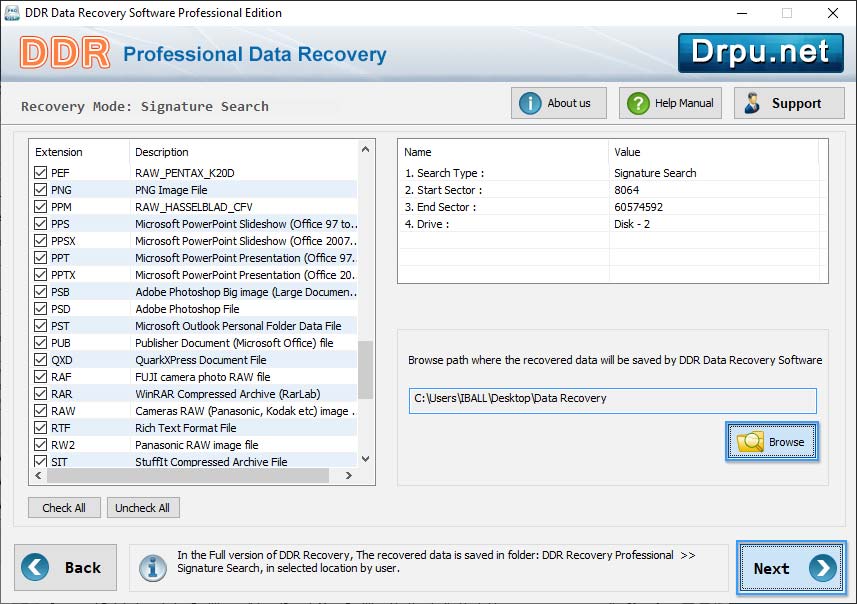This screenshot has width=857, height=604.
Task: Click the horizontal scroll left arrow
Action: point(38,476)
